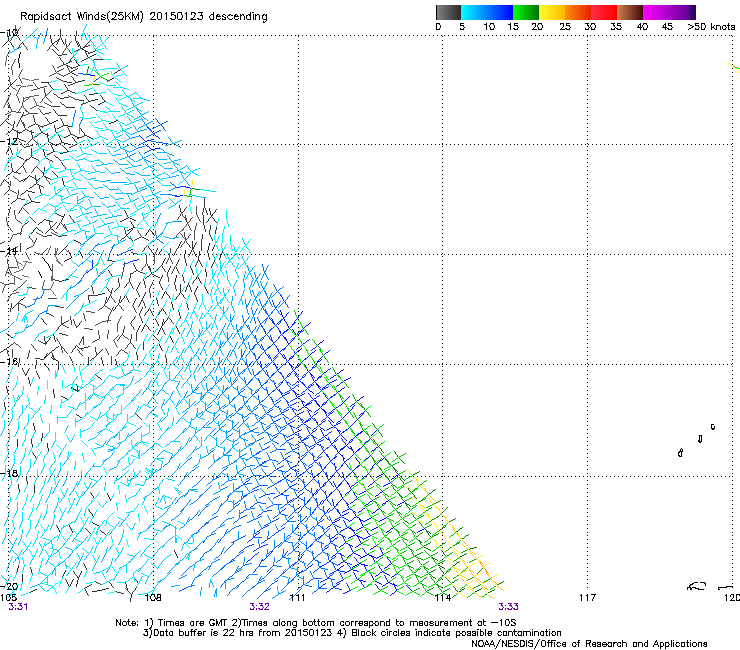The width and height of the screenshot is (740, 650).
Task: Click the 'Rapidscat Winds(25KM) 20150123 descending' title
Action: tap(143, 17)
